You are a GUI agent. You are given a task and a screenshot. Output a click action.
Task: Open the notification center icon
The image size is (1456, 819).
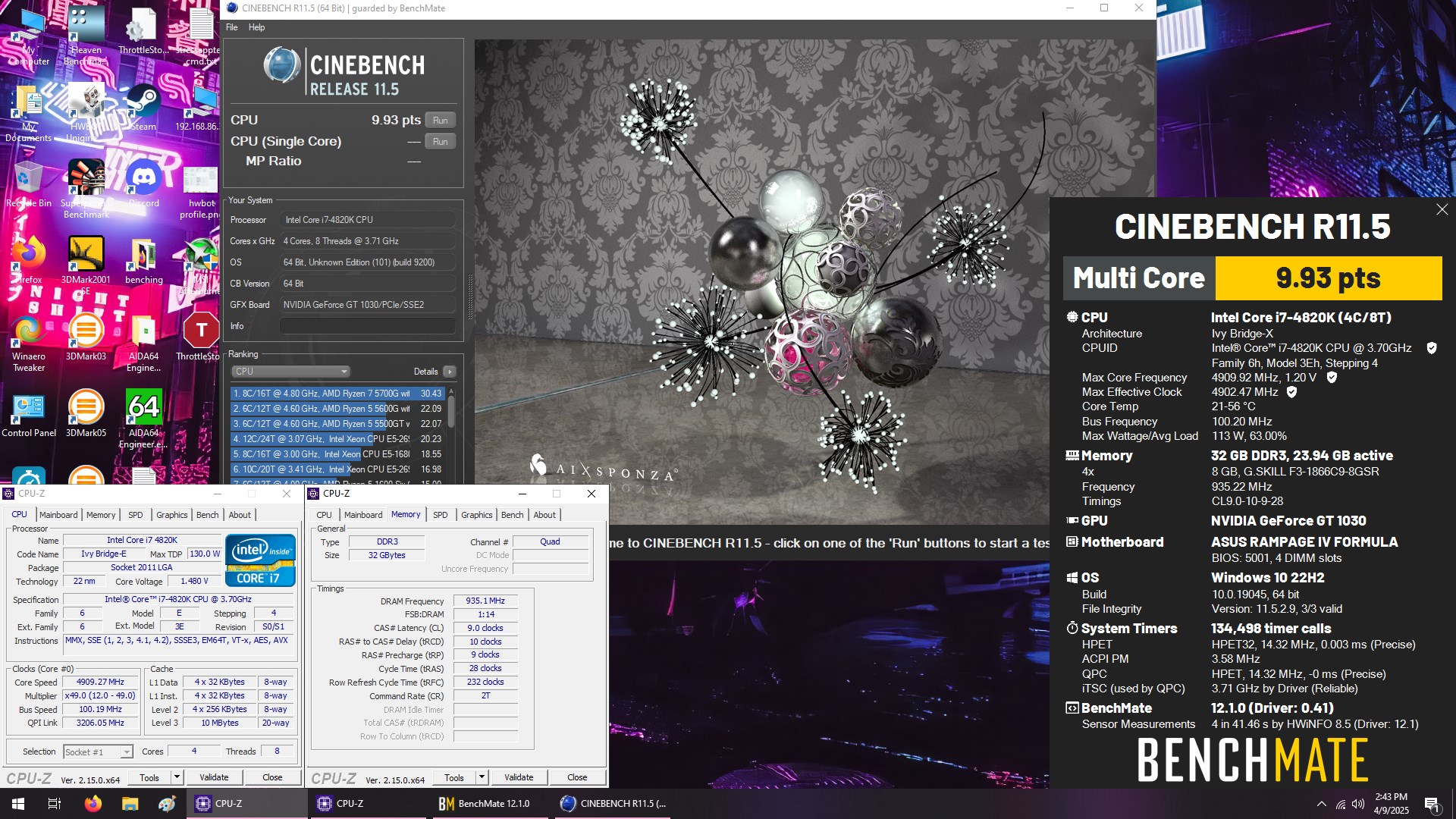(x=1432, y=804)
